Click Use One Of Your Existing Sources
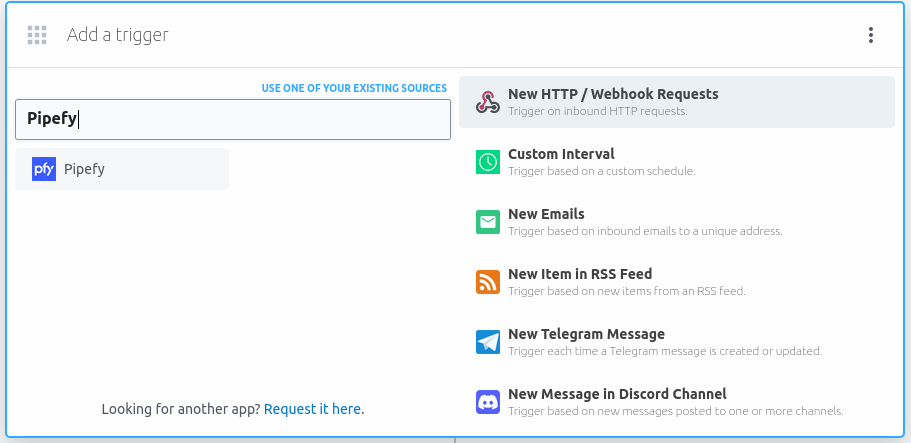This screenshot has width=911, height=443. 354,88
